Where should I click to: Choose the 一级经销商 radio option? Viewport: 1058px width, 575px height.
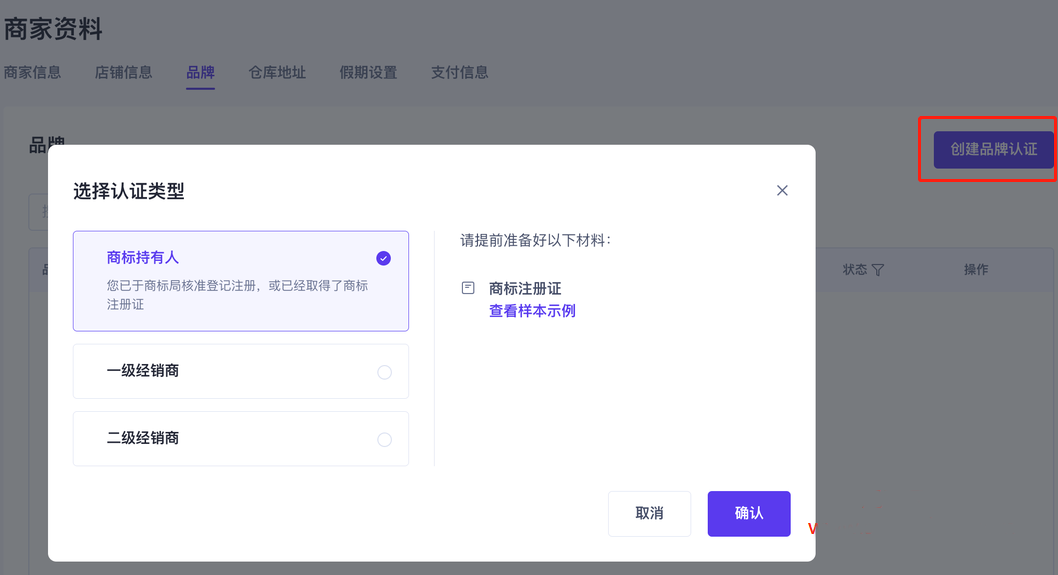[x=384, y=372]
